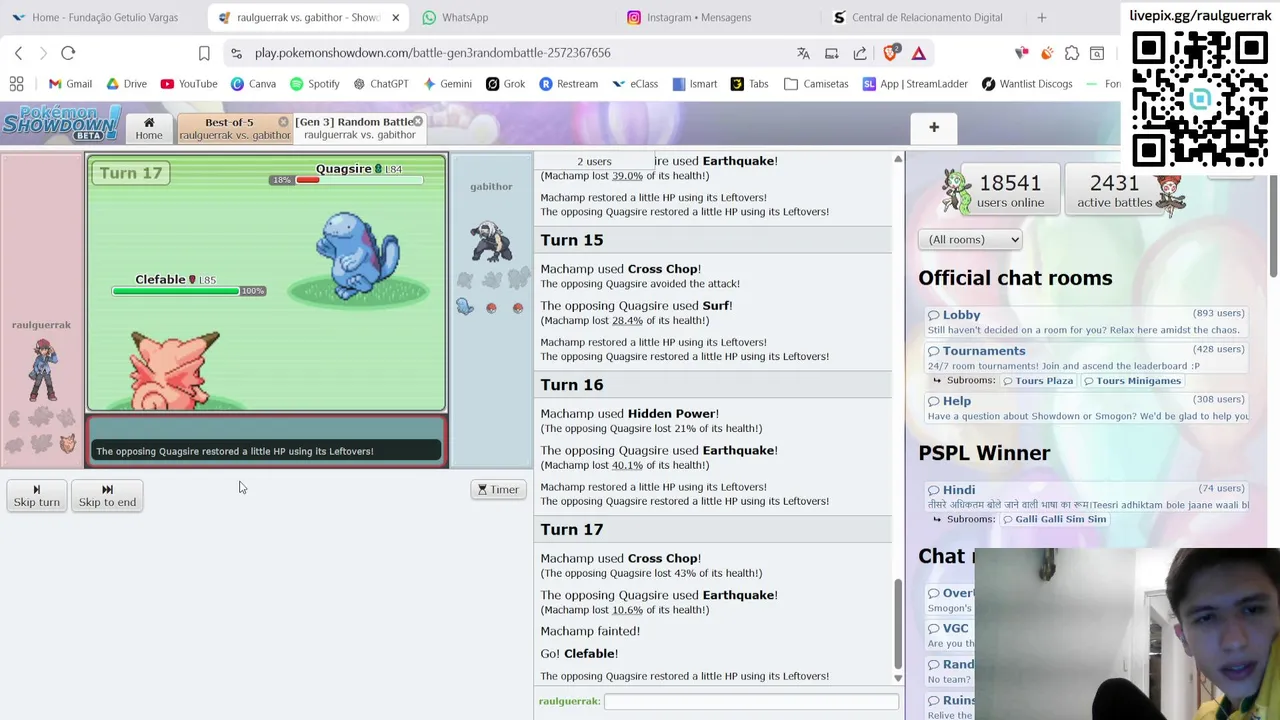The height and width of the screenshot is (720, 1280).
Task: Open the Grok bookmark
Action: (x=505, y=84)
